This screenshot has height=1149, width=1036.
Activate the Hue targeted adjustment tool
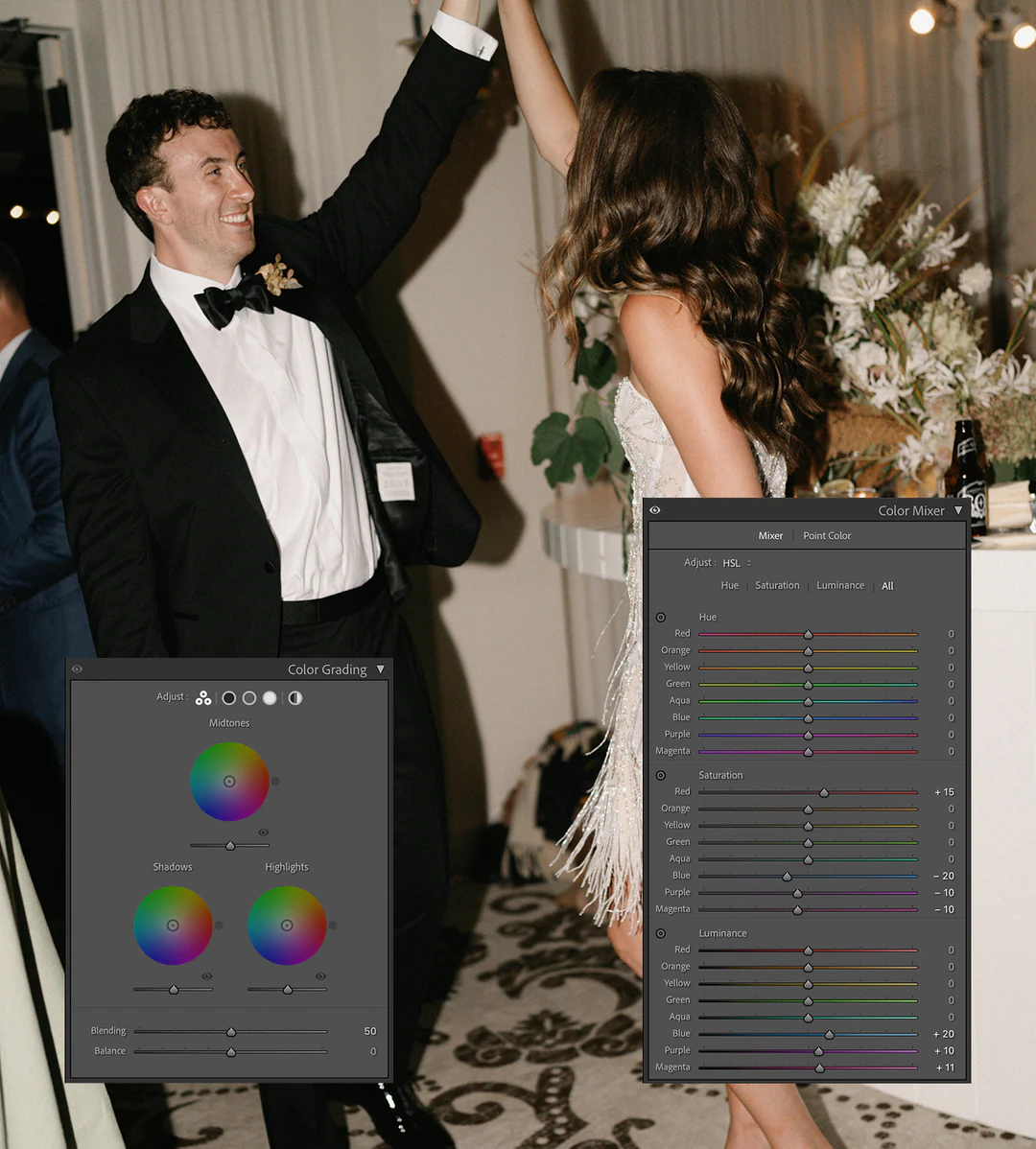[x=661, y=618]
